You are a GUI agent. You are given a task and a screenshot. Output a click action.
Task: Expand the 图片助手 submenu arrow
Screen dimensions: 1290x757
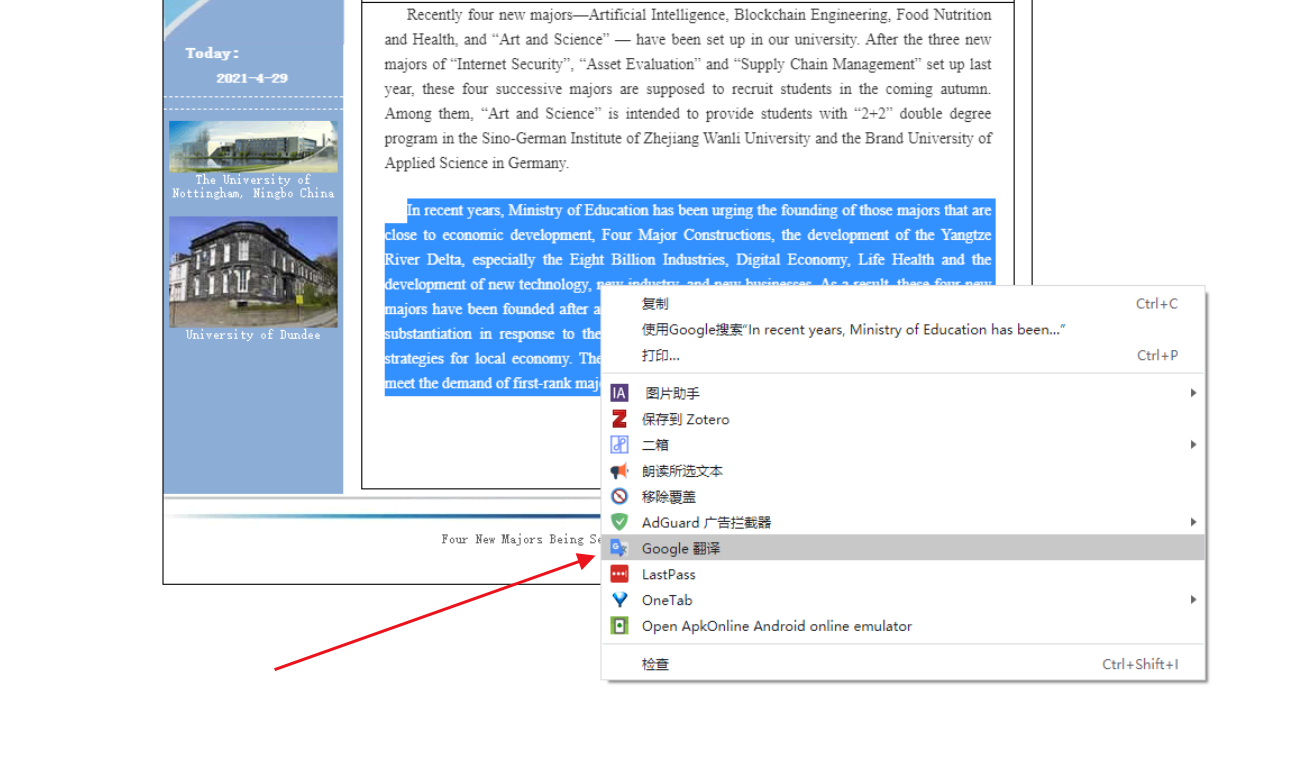click(1193, 393)
